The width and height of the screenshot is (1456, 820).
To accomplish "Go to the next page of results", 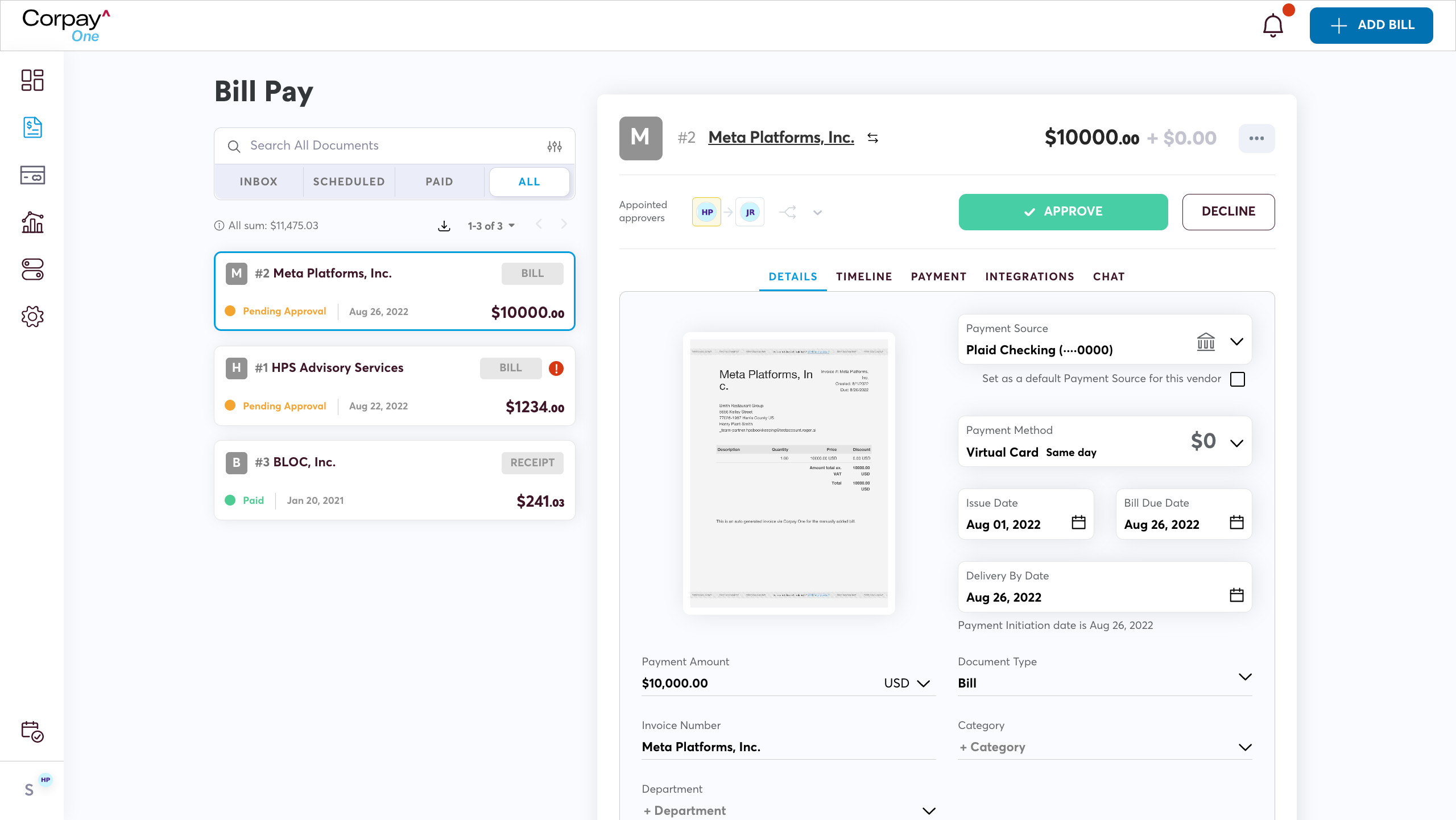I will 564,225.
